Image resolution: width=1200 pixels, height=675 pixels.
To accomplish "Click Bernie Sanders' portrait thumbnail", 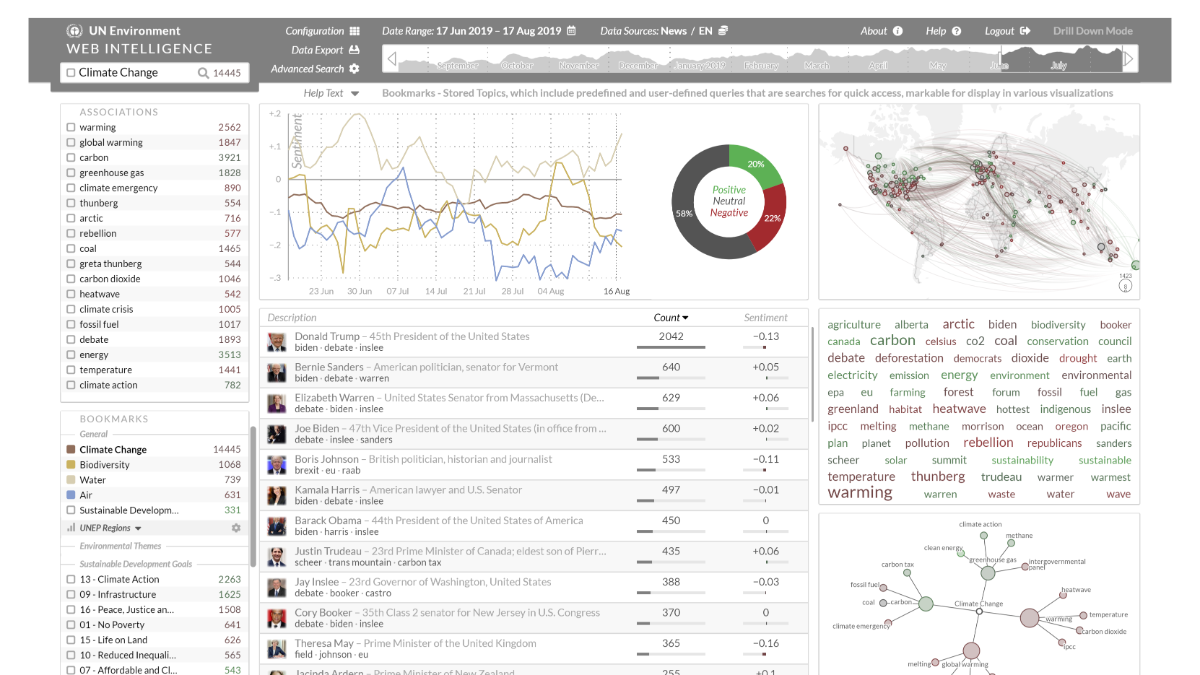I will click(276, 373).
